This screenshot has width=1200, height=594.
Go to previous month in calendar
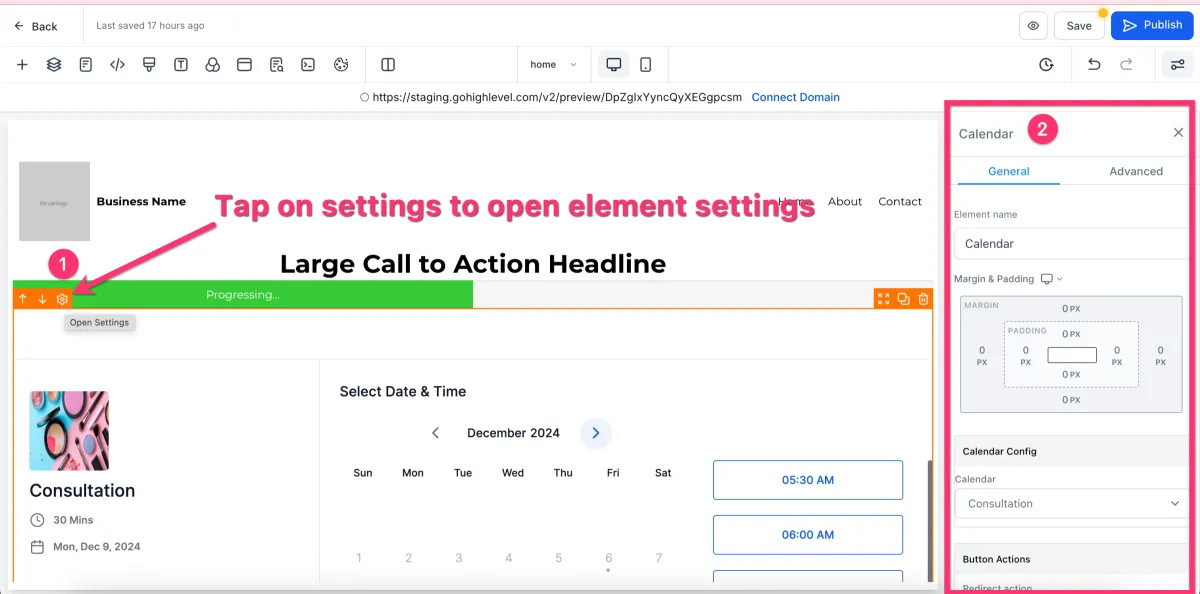[x=436, y=433]
